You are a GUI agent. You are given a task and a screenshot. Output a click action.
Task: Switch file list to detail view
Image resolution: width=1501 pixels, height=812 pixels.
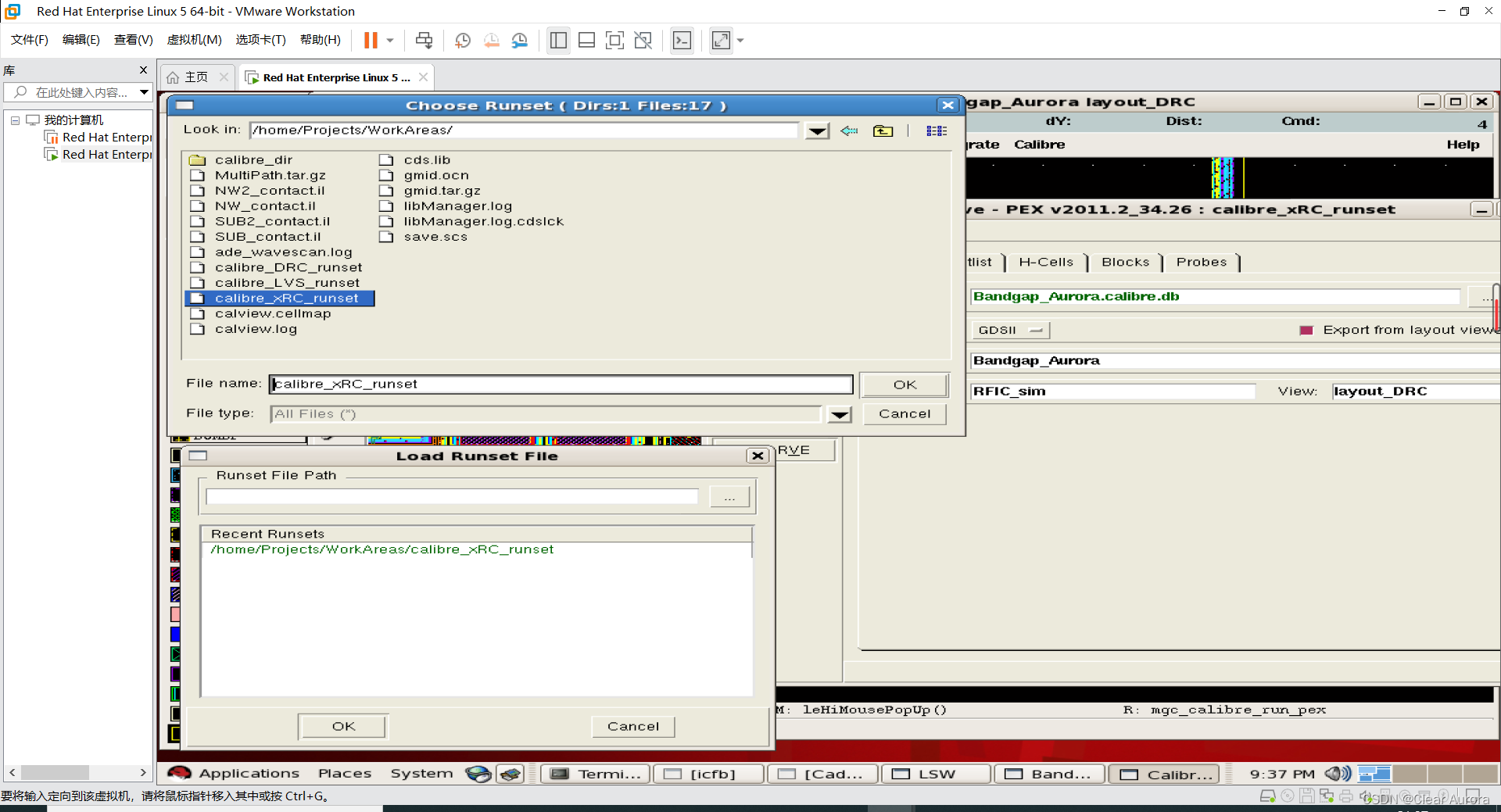937,131
